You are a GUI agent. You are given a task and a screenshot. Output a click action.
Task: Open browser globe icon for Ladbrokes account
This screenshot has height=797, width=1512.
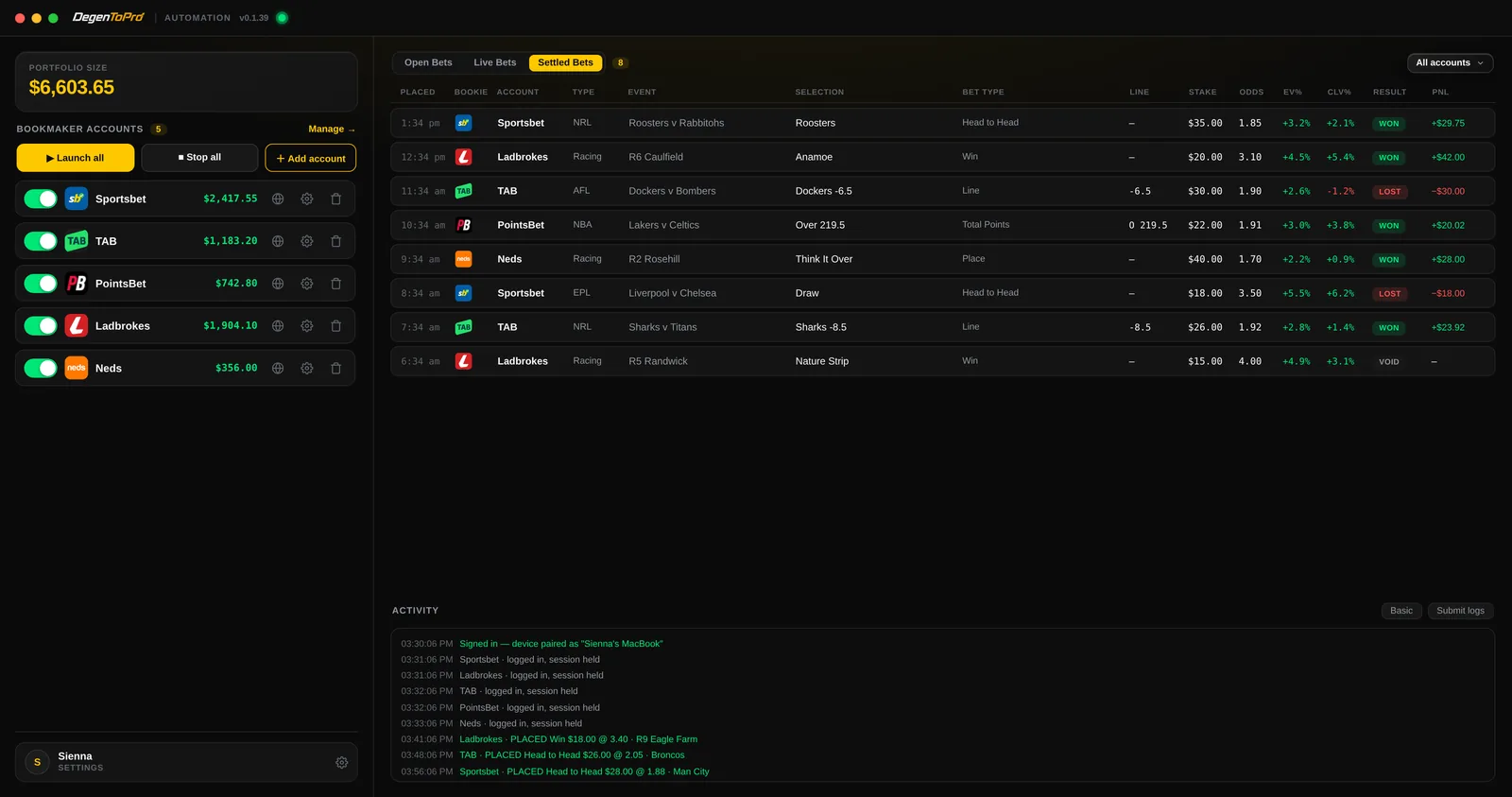tap(278, 326)
